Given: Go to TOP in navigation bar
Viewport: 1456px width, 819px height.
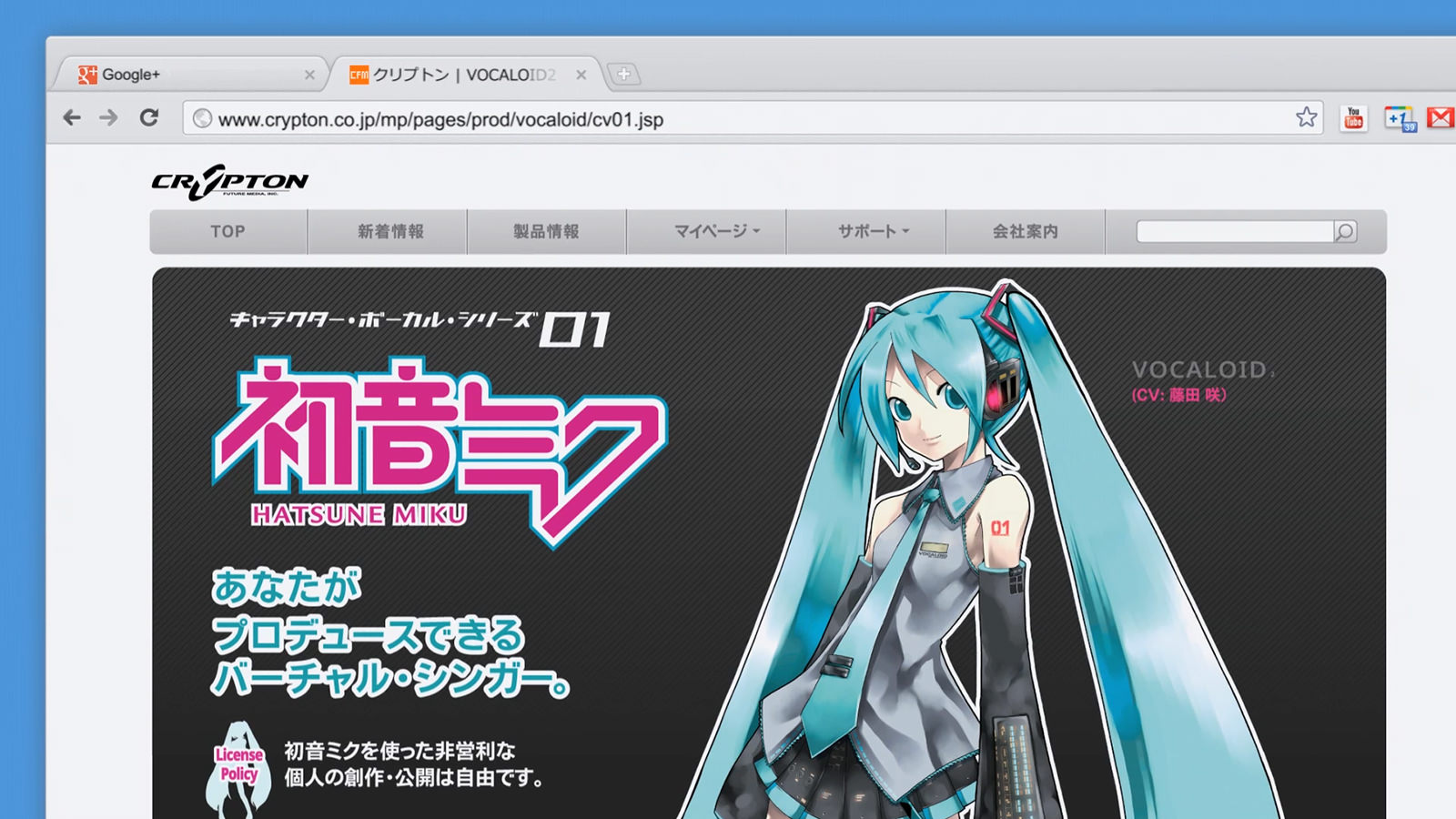Looking at the screenshot, I should pyautogui.click(x=227, y=232).
